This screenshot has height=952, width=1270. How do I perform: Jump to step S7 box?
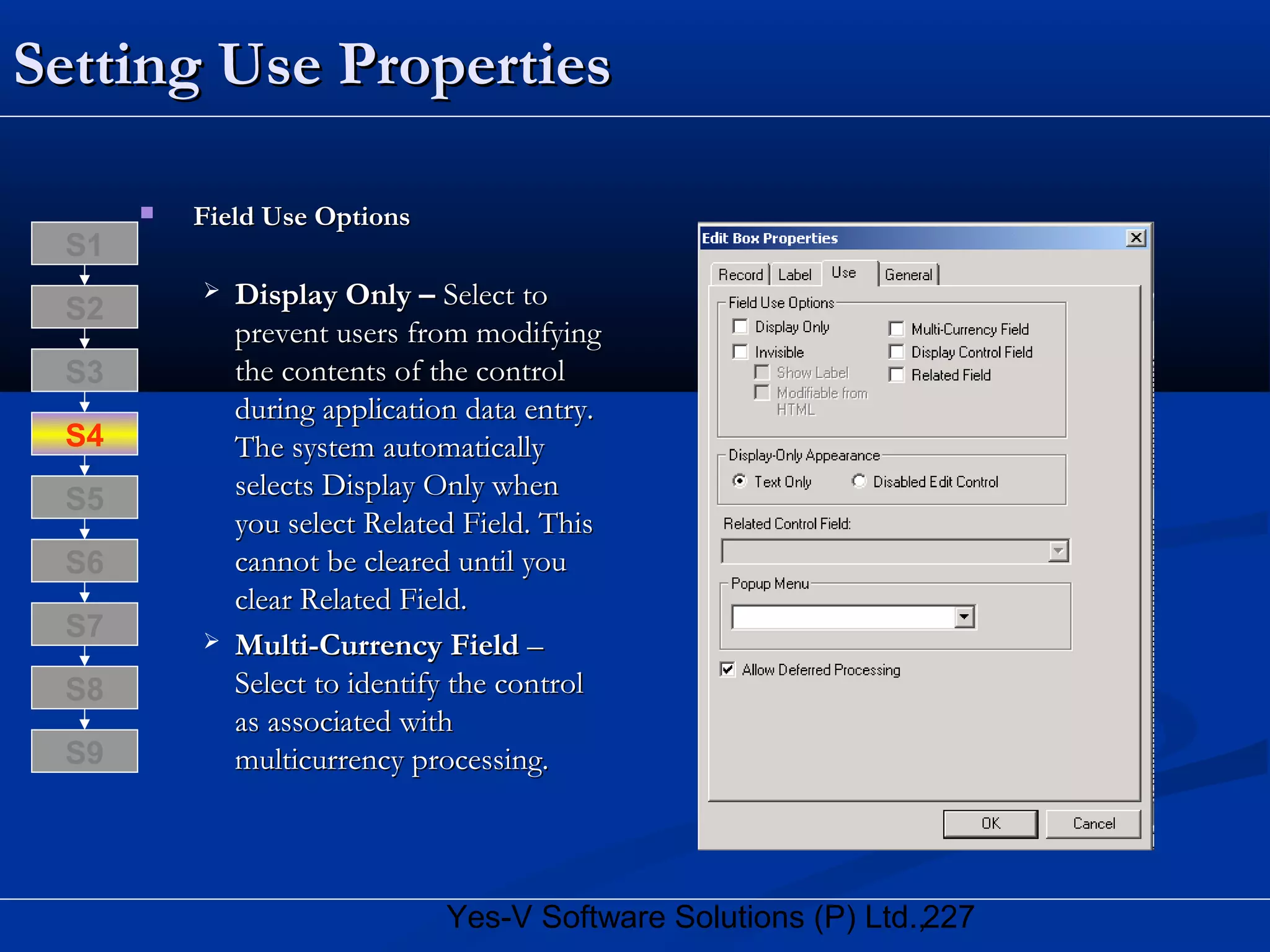point(85,624)
